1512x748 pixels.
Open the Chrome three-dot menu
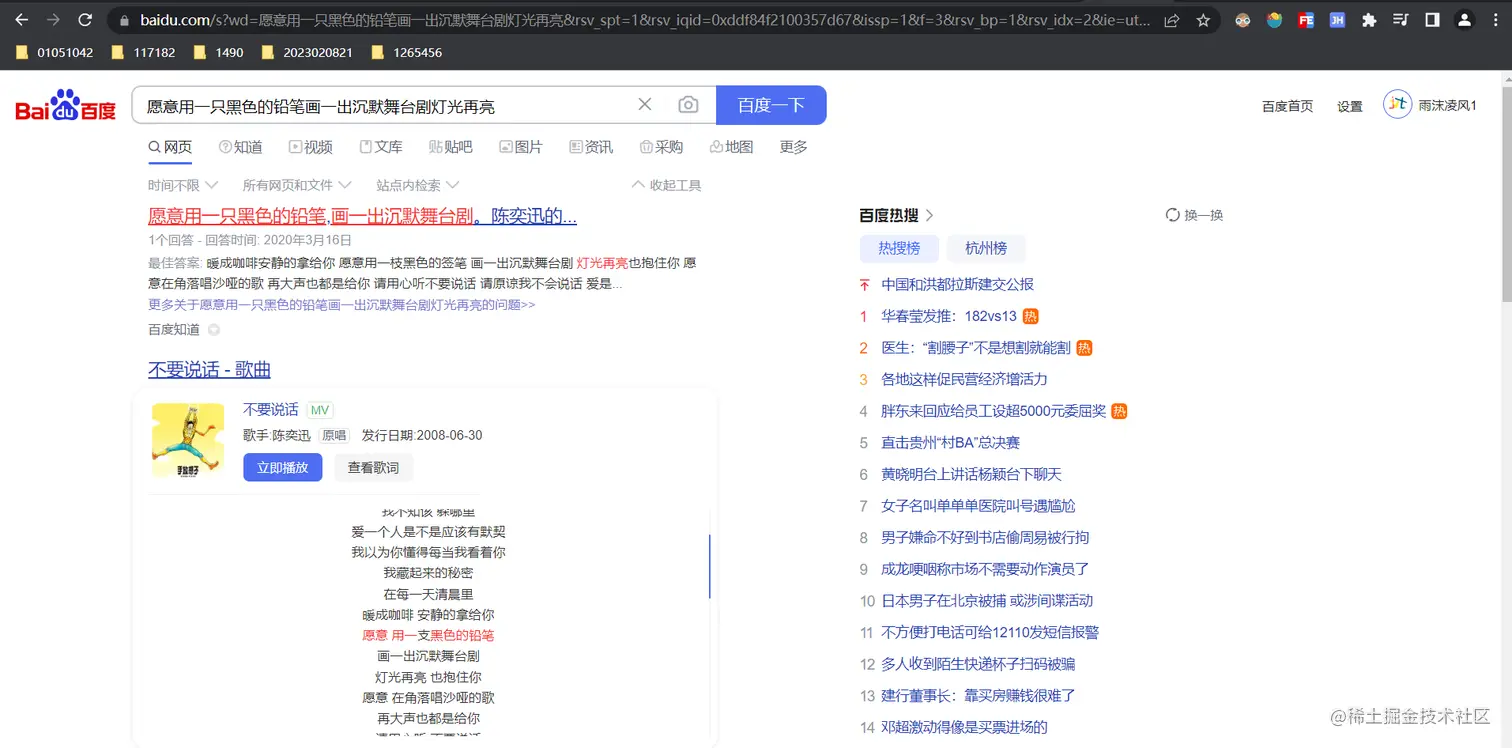pyautogui.click(x=1494, y=20)
